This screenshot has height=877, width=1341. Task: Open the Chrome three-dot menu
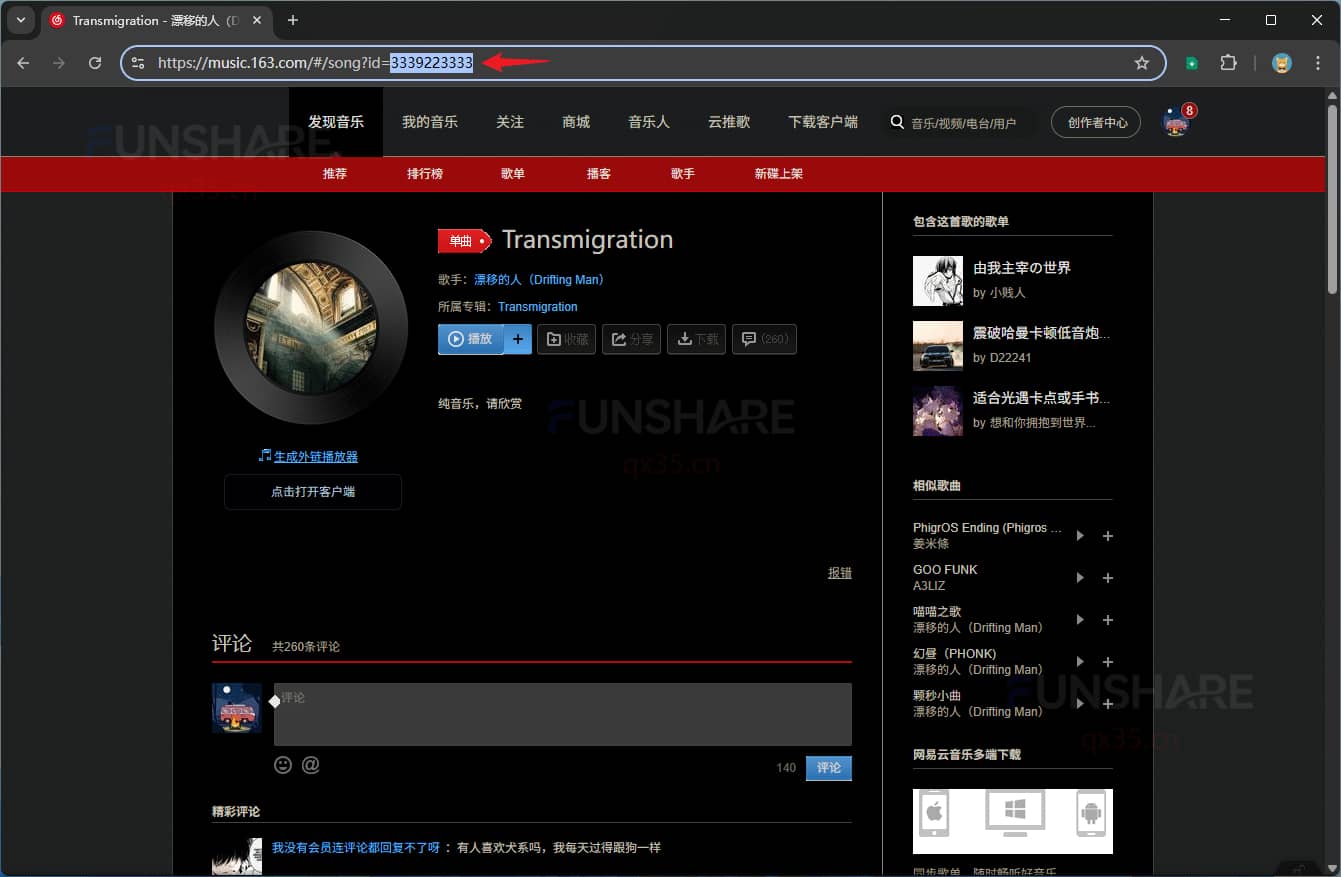tap(1318, 62)
